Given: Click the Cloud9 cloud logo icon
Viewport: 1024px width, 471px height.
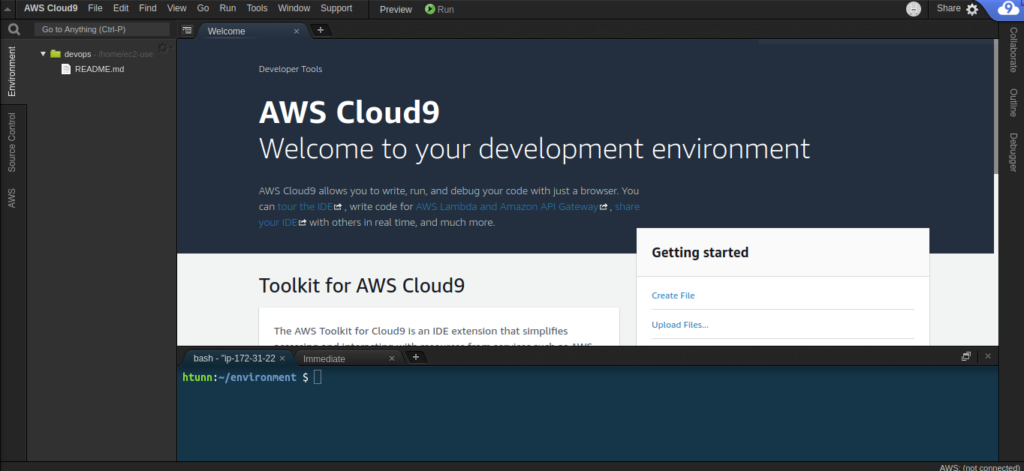Looking at the screenshot, I should click(1010, 9).
